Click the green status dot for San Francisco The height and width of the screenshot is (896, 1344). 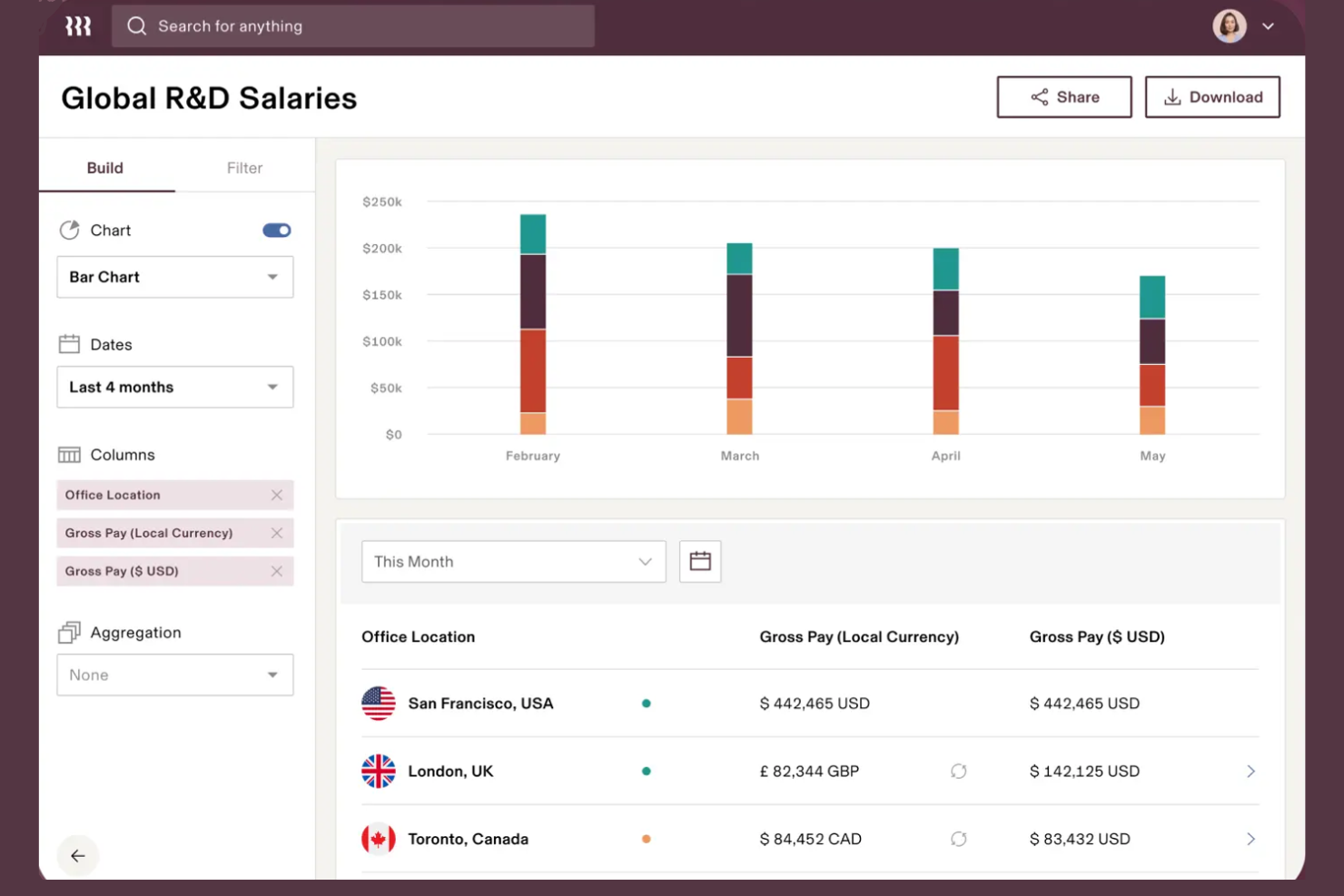pyautogui.click(x=646, y=703)
